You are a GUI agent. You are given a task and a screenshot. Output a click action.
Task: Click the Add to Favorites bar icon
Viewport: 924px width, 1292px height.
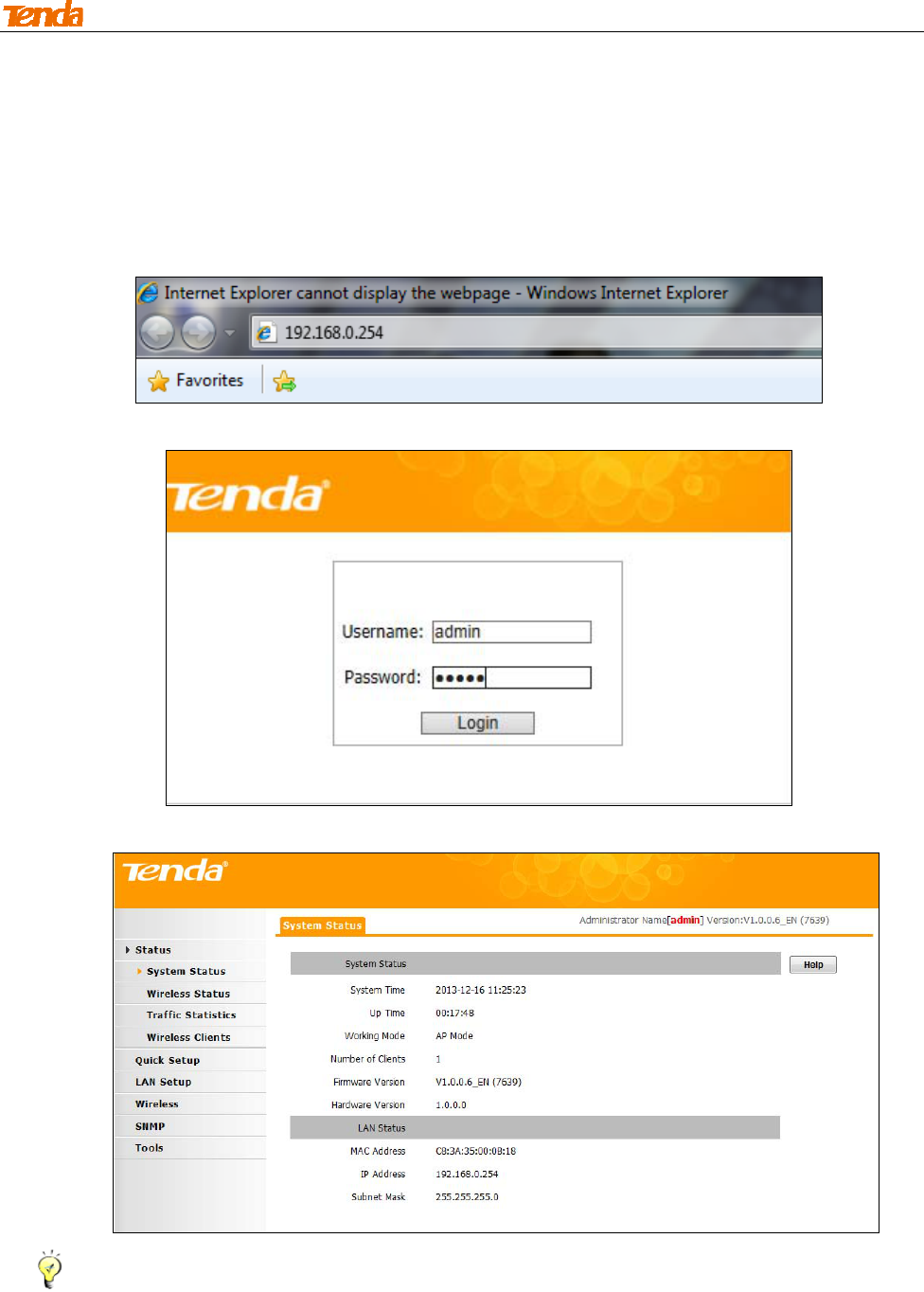pyautogui.click(x=284, y=382)
